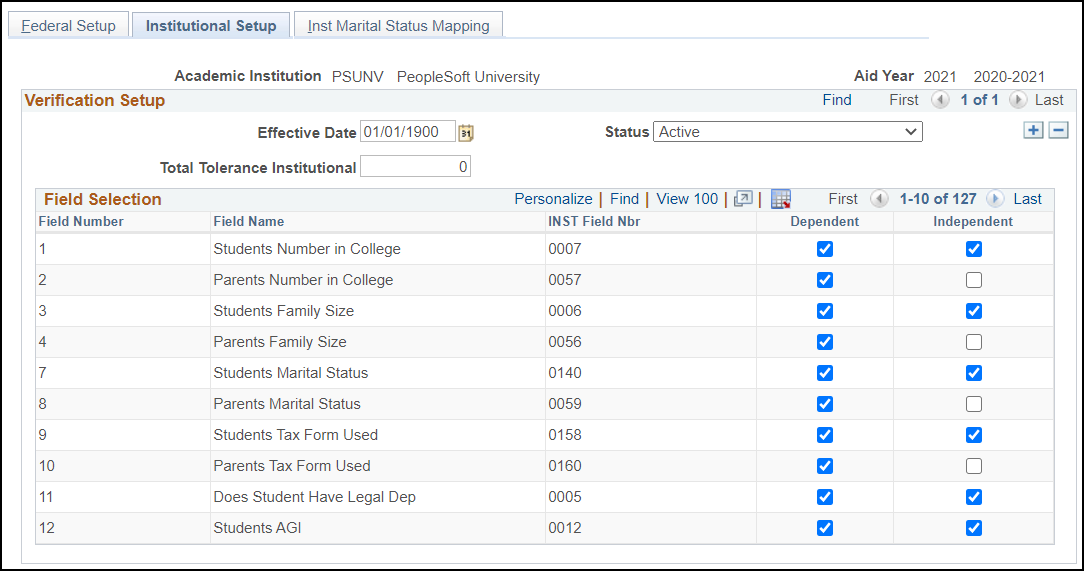1084x571 pixels.
Task: Switch to the Federal Setup tab
Action: pos(68,26)
